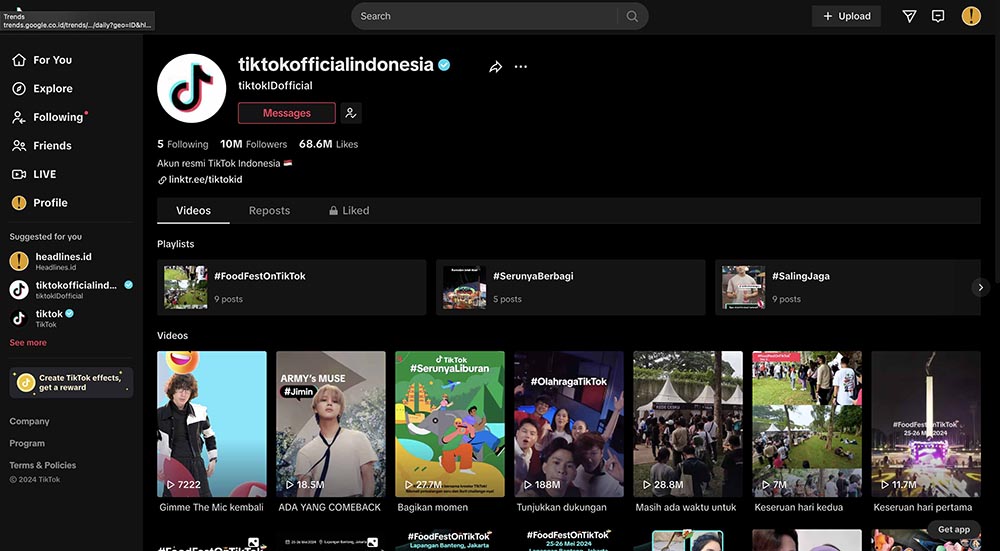Click the search magnifier icon
The width and height of the screenshot is (1000, 551).
point(632,17)
